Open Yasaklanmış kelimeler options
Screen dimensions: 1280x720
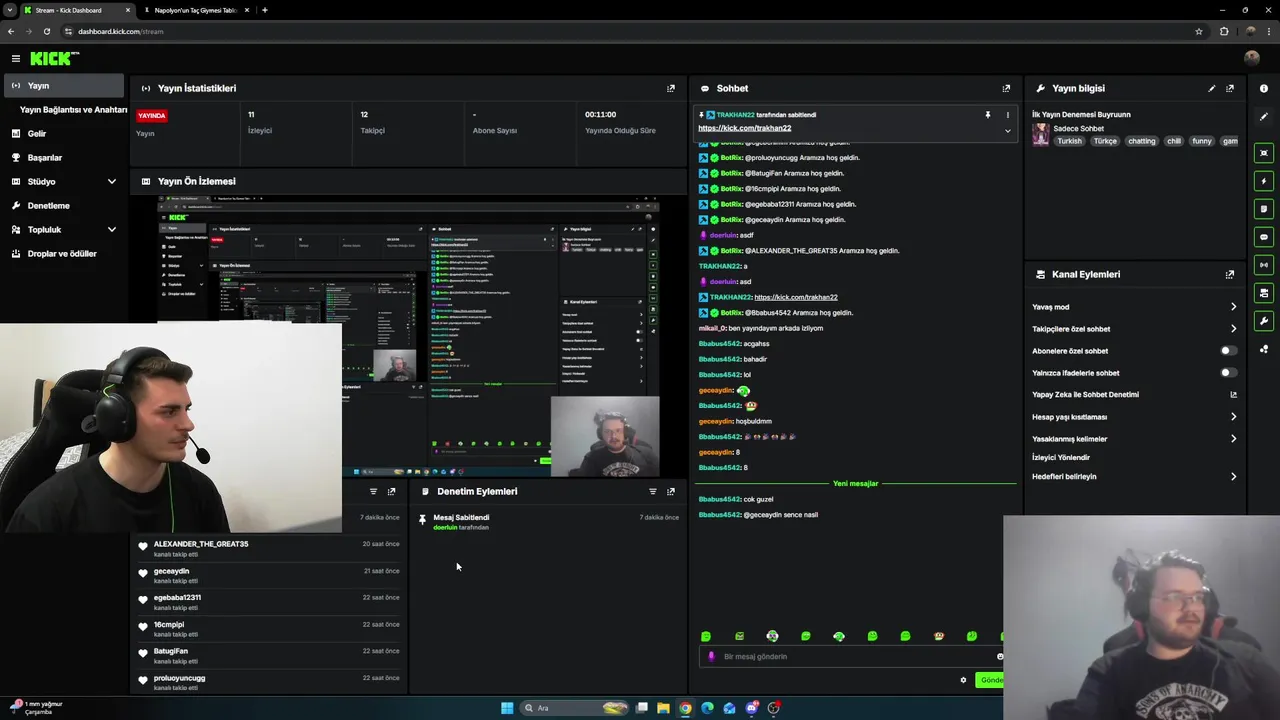click(1134, 439)
